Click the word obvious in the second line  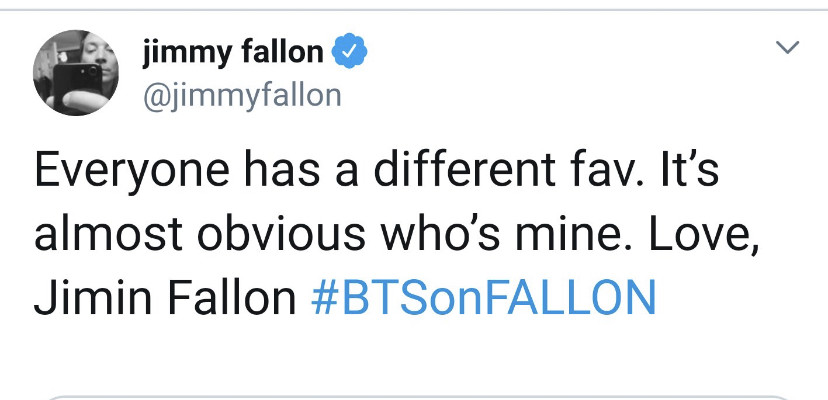[281, 233]
